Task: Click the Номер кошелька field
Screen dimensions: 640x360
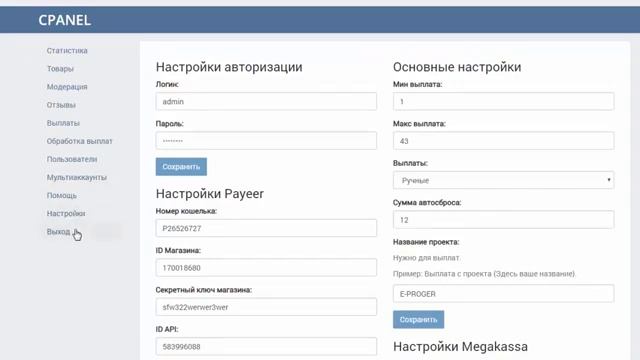Action: tap(266, 228)
